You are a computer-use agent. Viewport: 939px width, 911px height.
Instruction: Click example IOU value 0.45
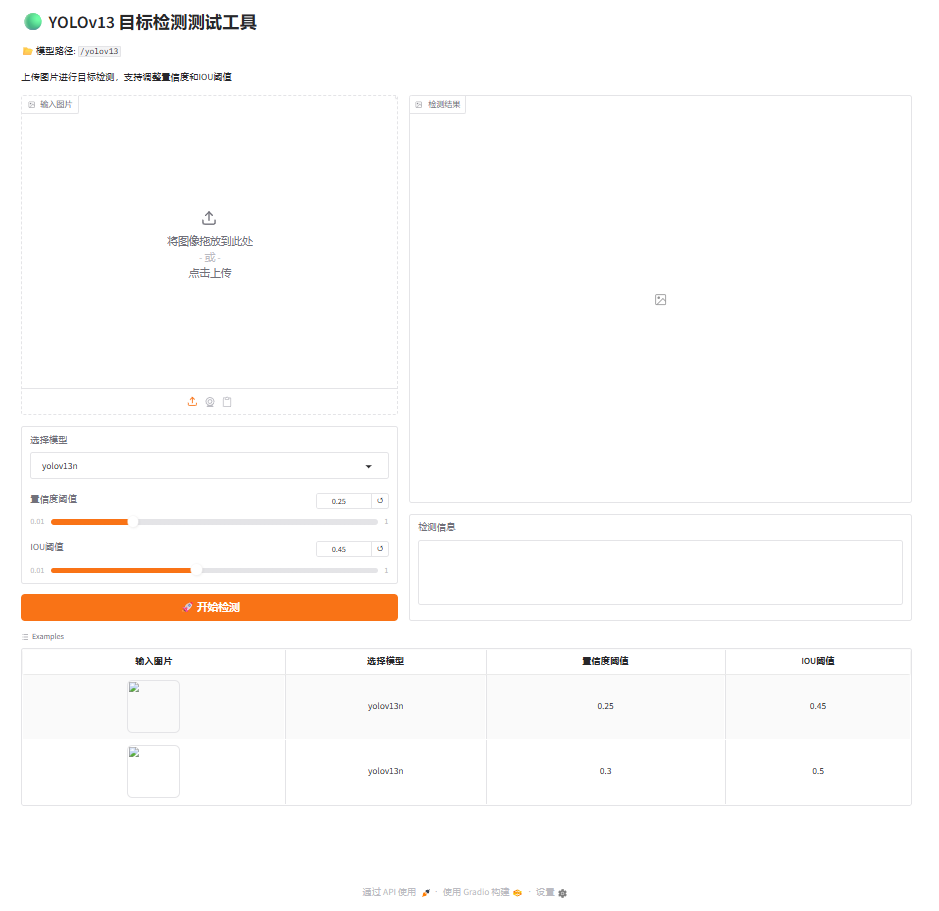pyautogui.click(x=818, y=706)
